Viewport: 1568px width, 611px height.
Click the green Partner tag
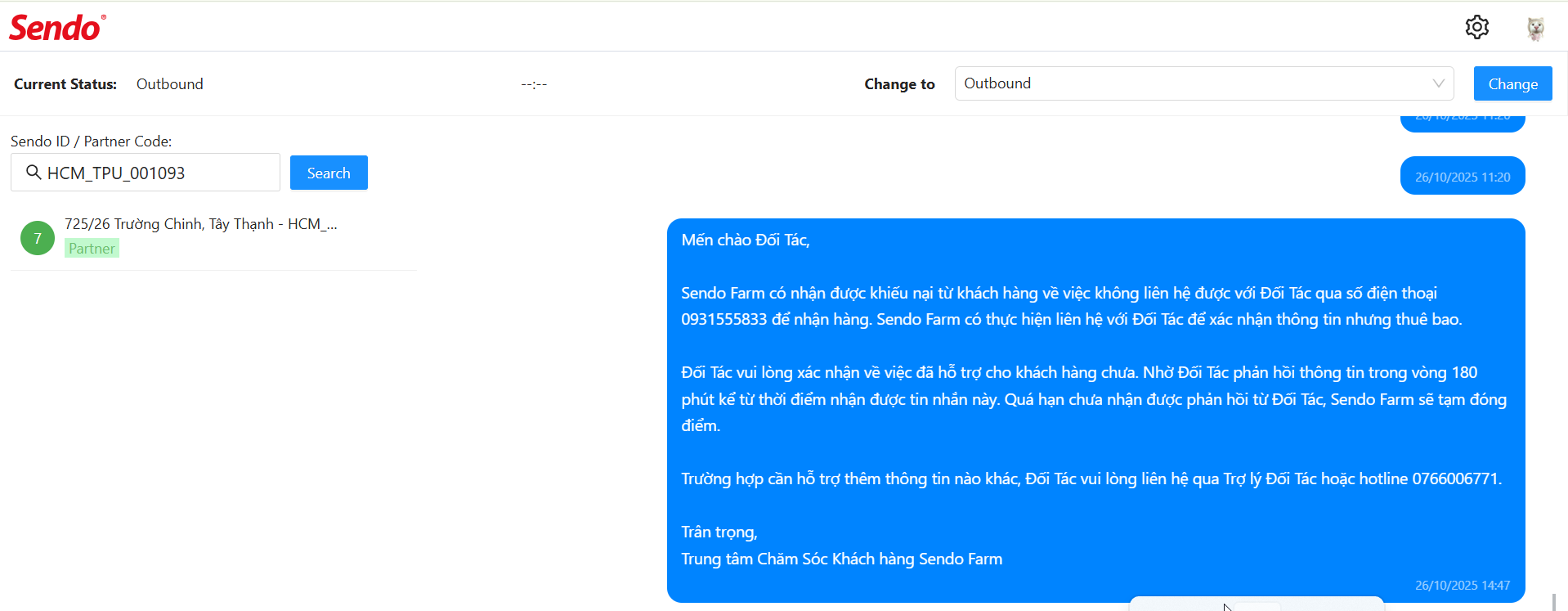(x=92, y=249)
